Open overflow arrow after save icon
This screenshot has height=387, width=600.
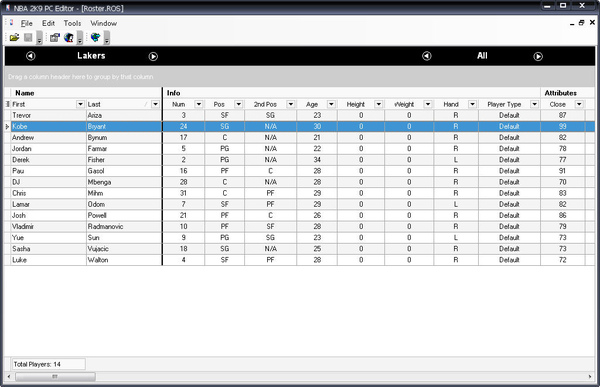(39, 38)
